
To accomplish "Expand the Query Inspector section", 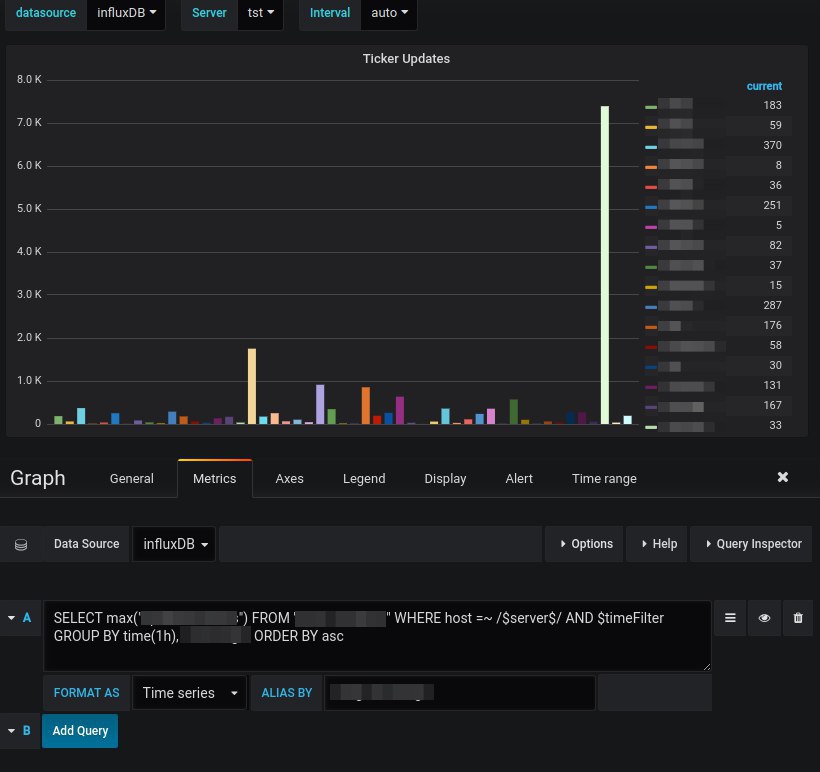I will [752, 544].
